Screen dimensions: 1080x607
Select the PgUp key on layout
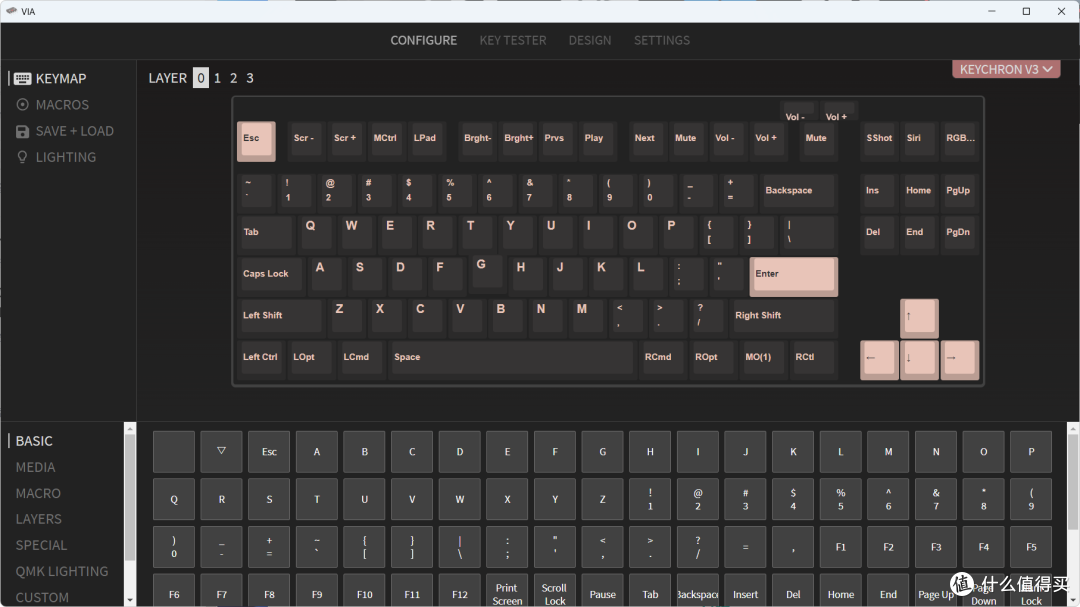click(959, 191)
